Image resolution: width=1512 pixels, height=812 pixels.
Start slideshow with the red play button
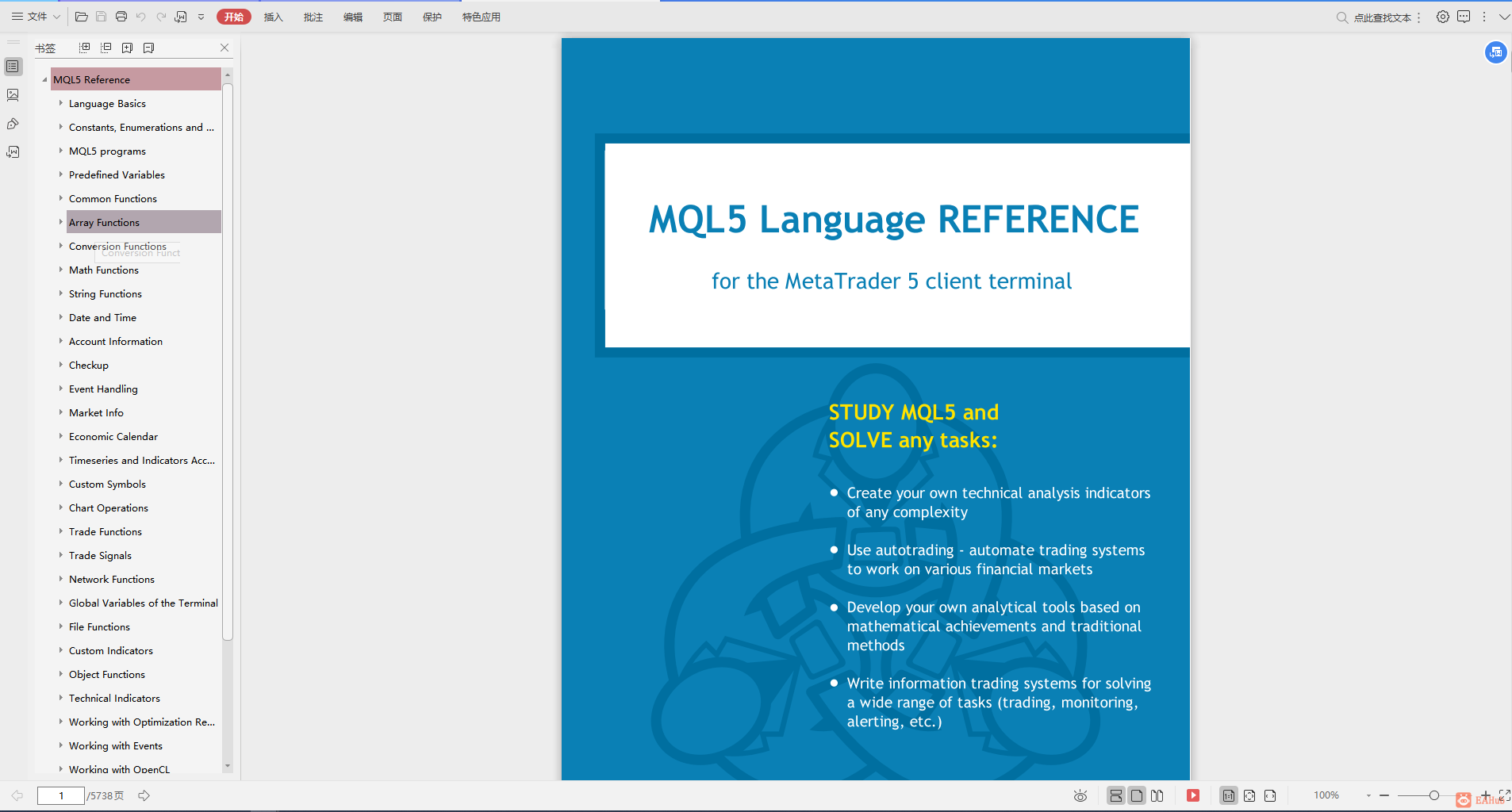click(1193, 795)
